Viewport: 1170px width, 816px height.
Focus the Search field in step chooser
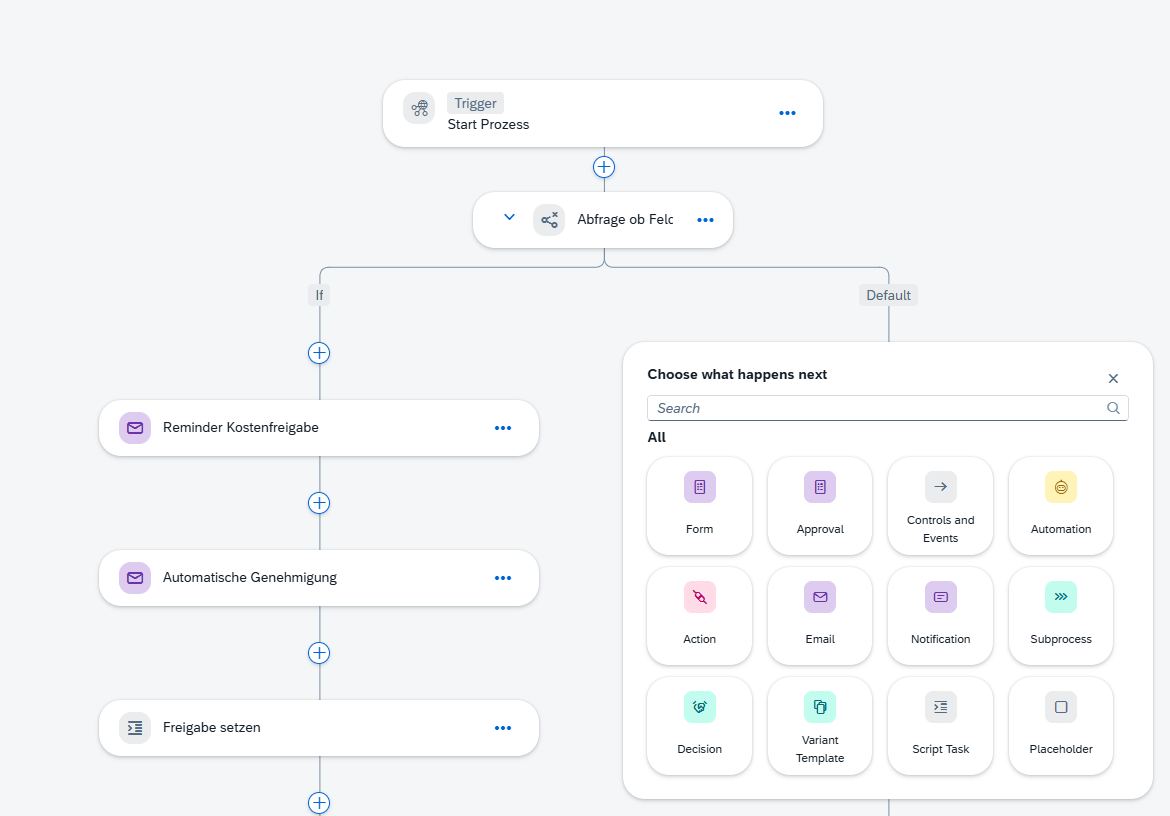click(887, 408)
